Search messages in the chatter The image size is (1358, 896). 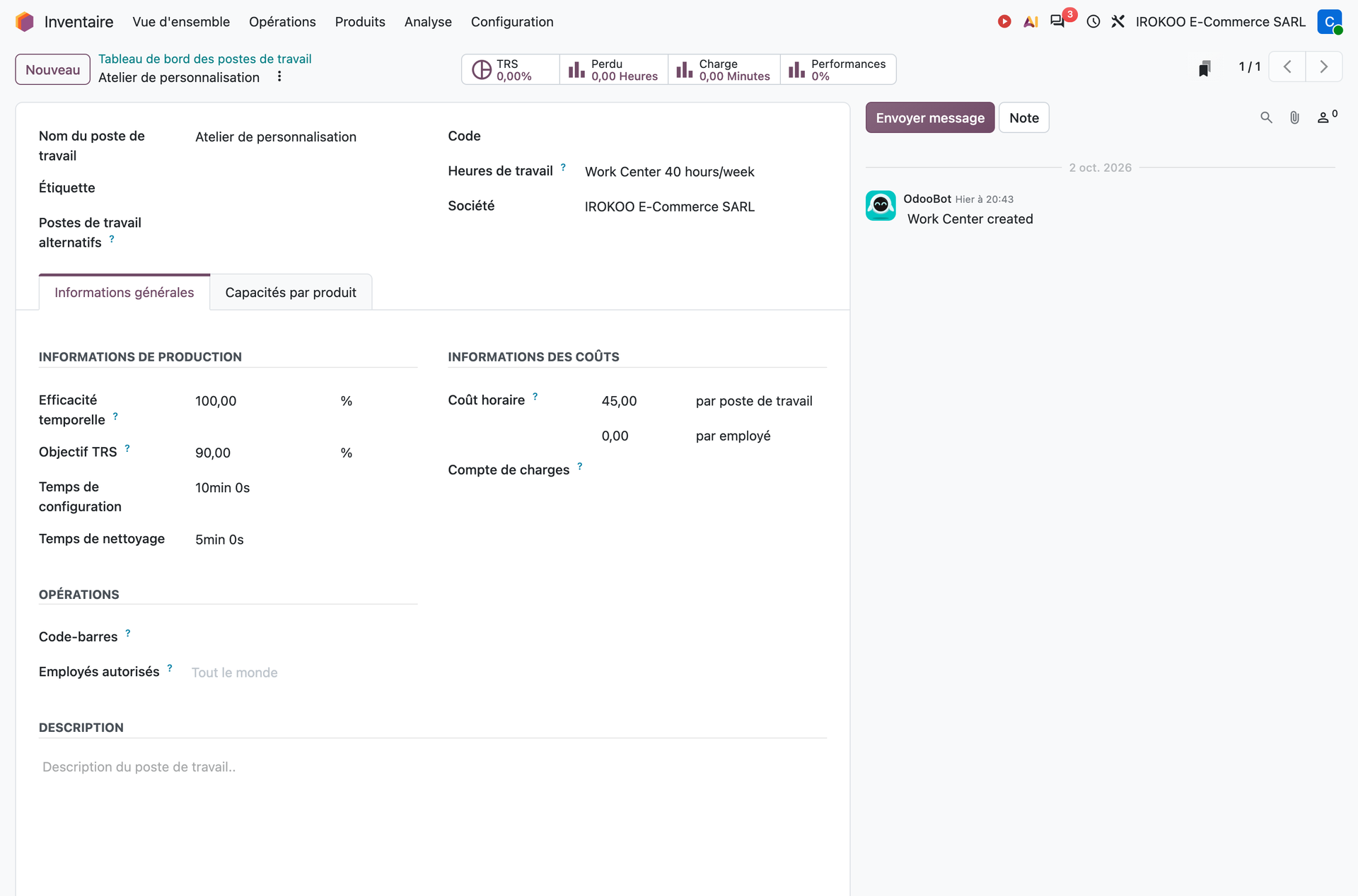(x=1266, y=117)
